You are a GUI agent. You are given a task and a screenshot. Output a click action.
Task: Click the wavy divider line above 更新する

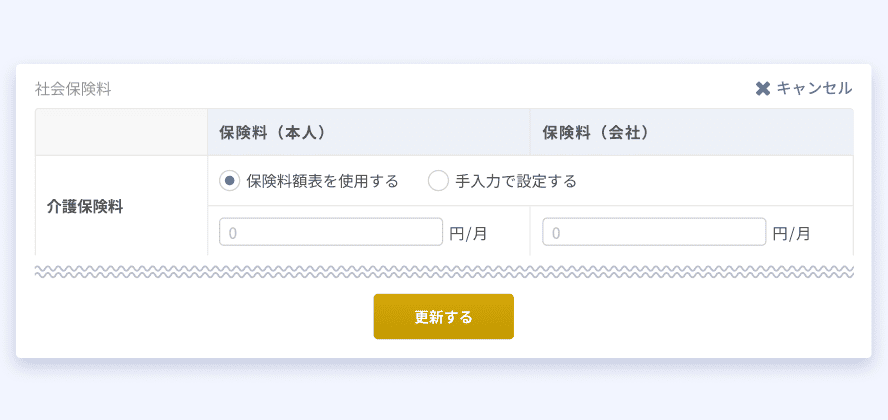click(x=444, y=271)
